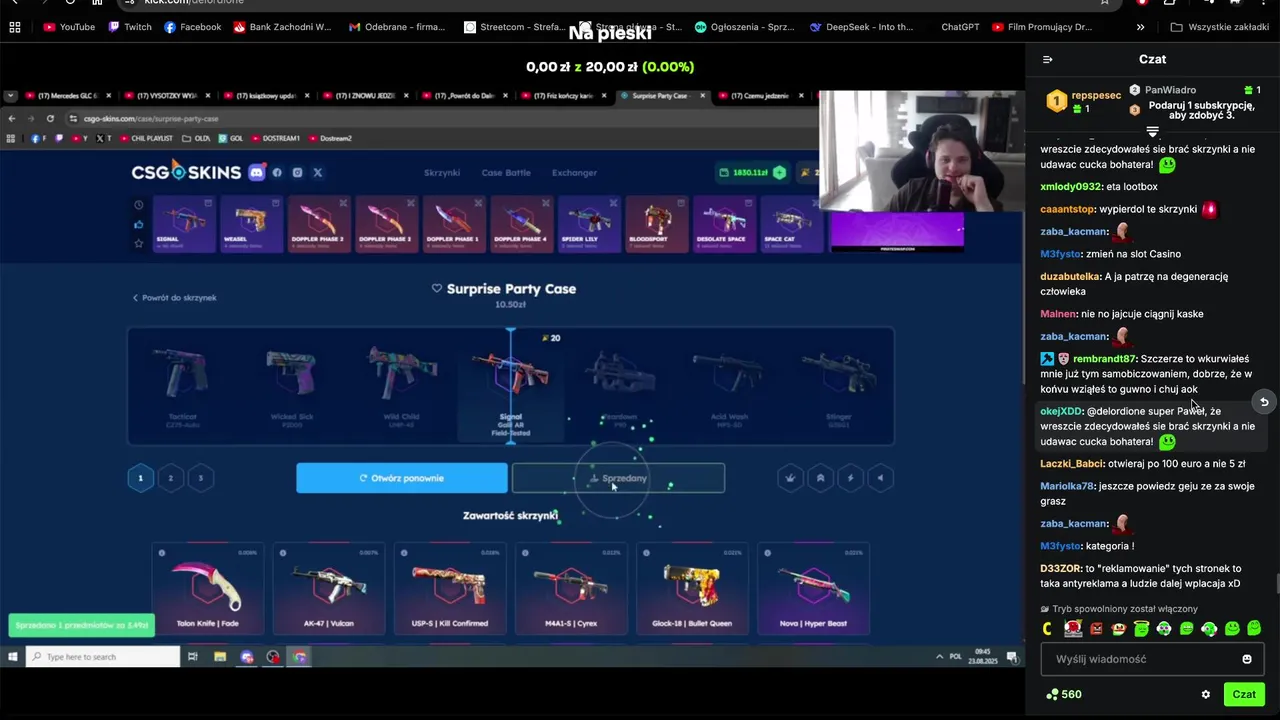Select the AK-47 | Vulcan item card

329,589
